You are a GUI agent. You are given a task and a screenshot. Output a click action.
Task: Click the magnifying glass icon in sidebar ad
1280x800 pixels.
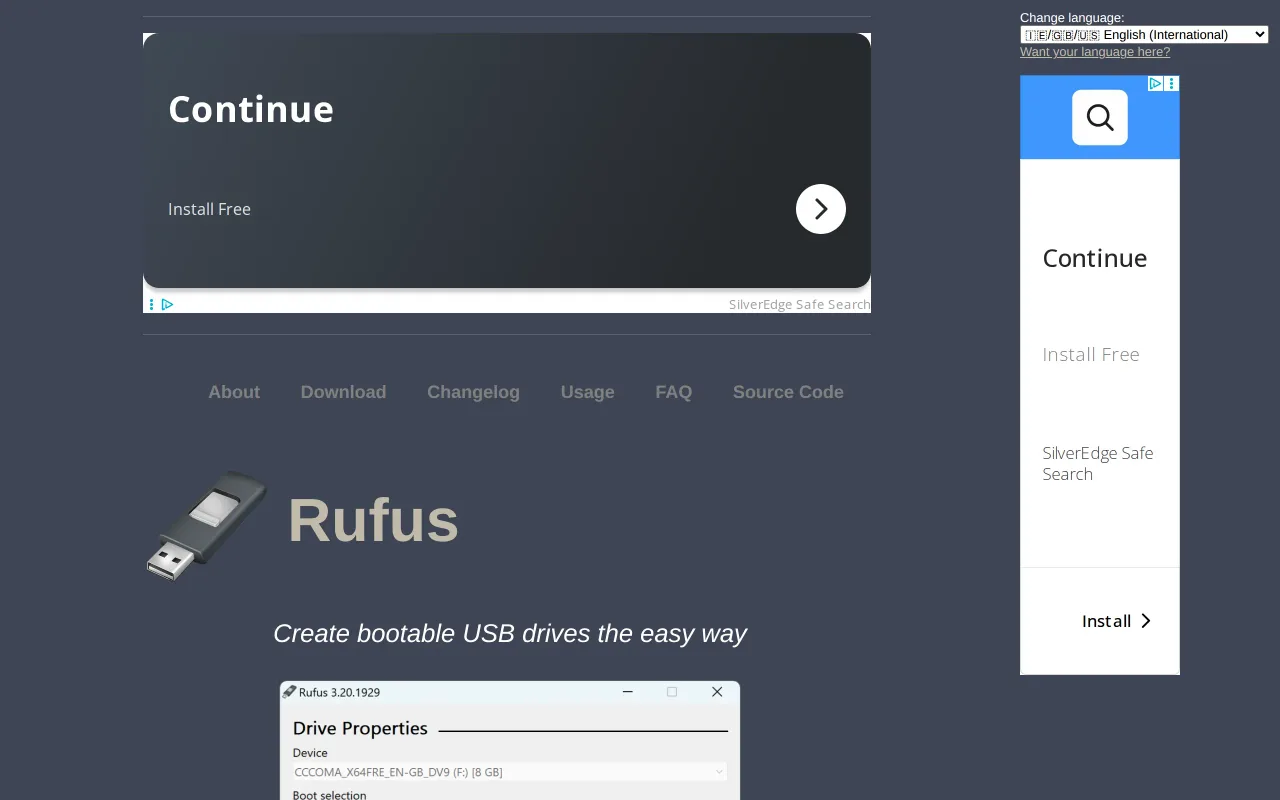(x=1100, y=118)
